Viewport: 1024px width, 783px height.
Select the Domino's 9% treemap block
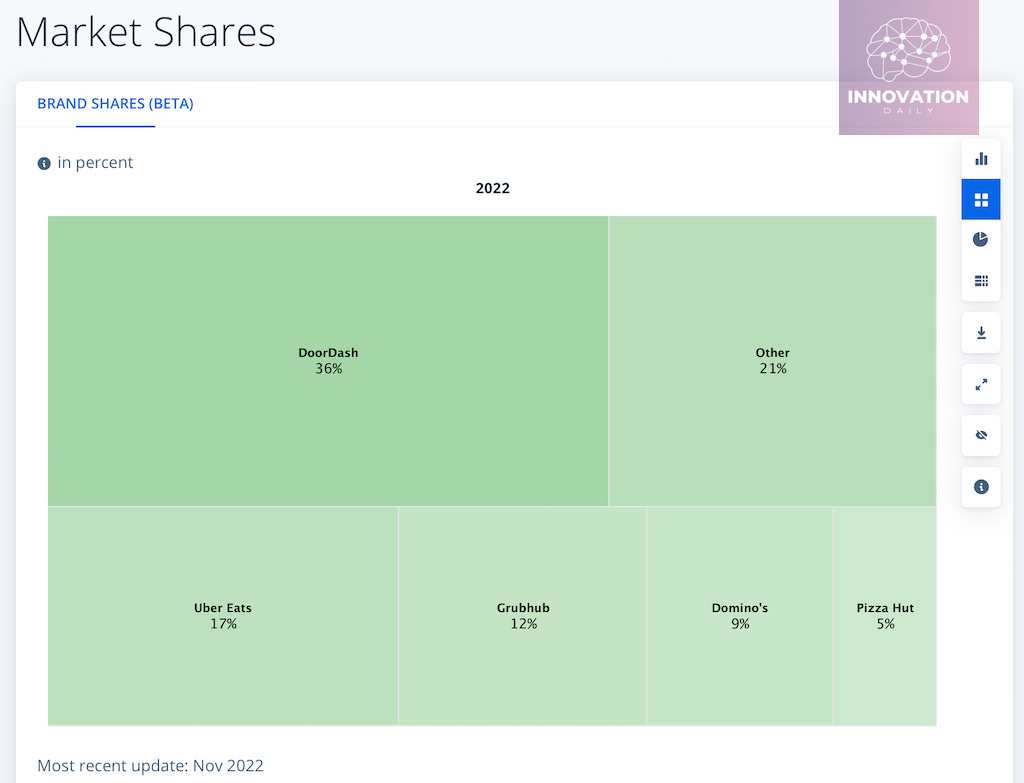(x=740, y=616)
